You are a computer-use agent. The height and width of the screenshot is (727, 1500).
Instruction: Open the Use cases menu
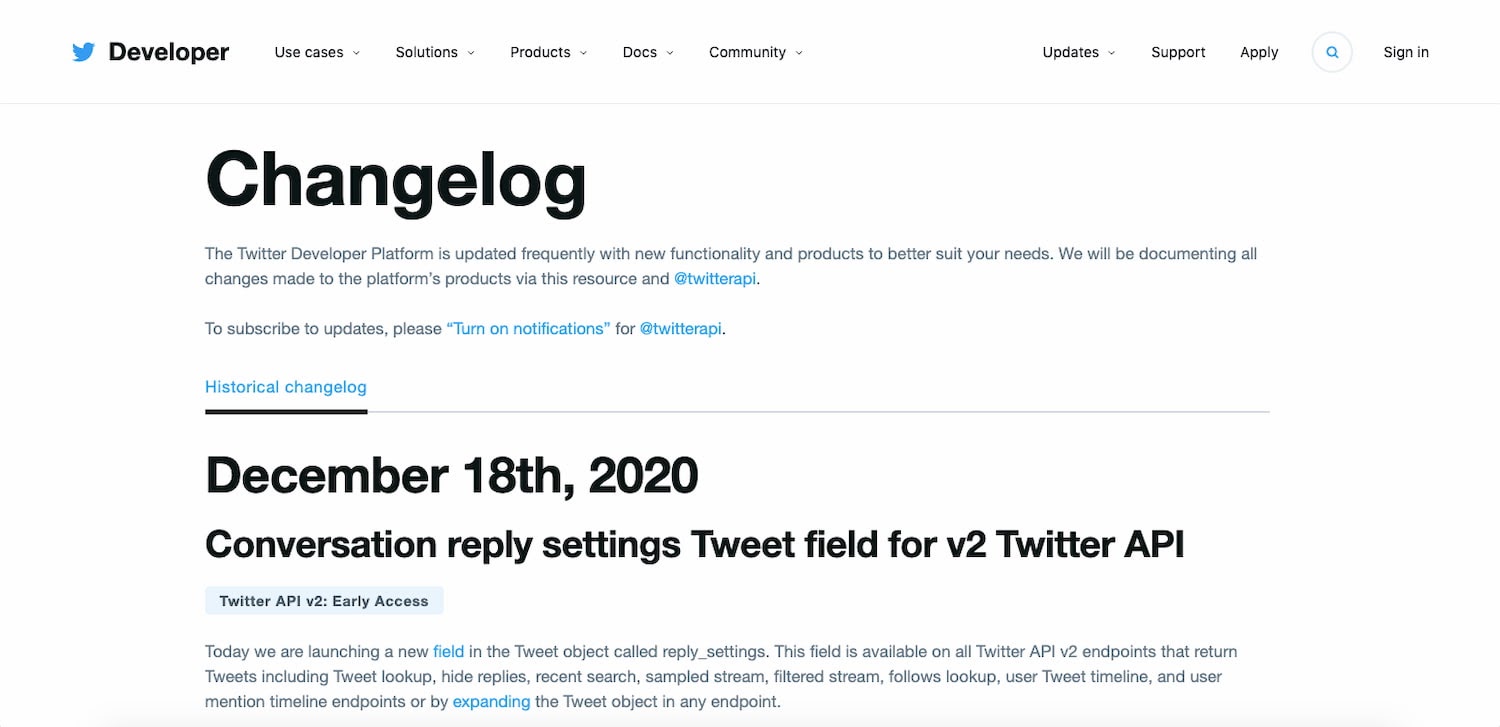(x=309, y=52)
